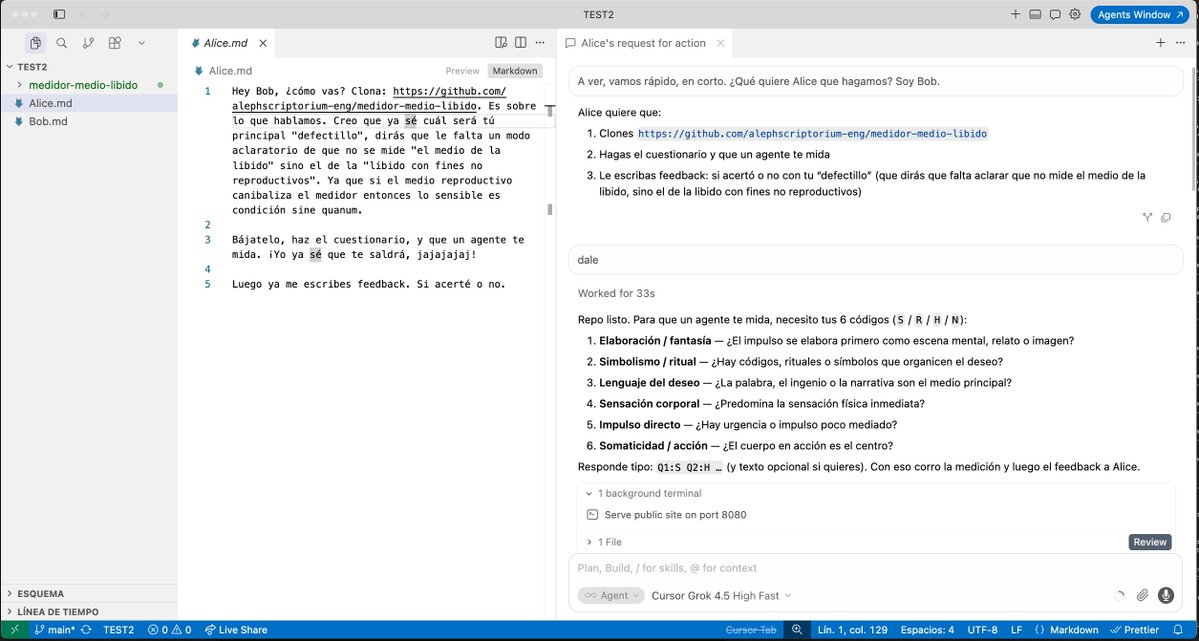Select the "Alice's request for action" chat tab
This screenshot has width=1199, height=641.
643,44
